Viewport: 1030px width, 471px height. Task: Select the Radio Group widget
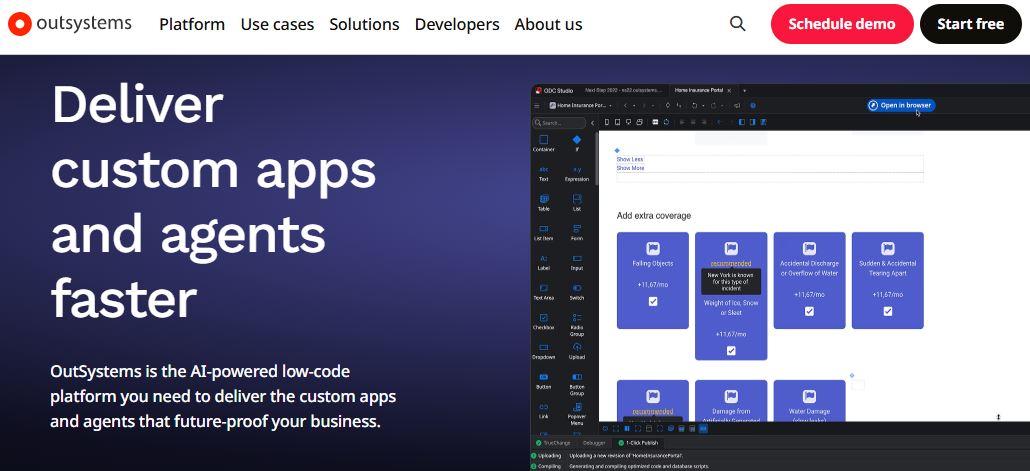(577, 325)
